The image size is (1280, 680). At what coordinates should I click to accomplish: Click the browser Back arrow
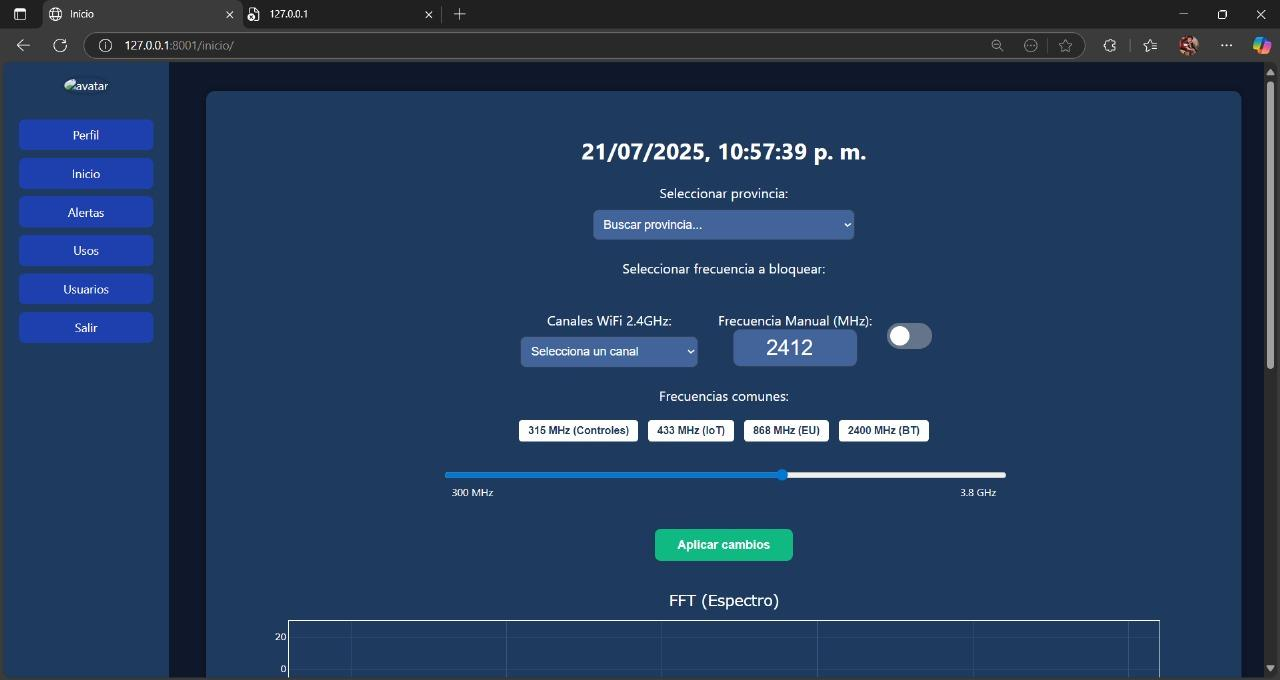click(x=23, y=45)
